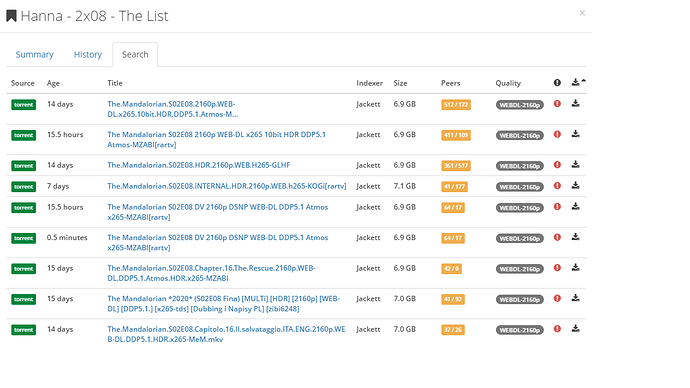Screen dimensions: 690x388
Task: Show rejection warning for 10bit HDR MZABI[rartv] release
Action: (x=557, y=134)
